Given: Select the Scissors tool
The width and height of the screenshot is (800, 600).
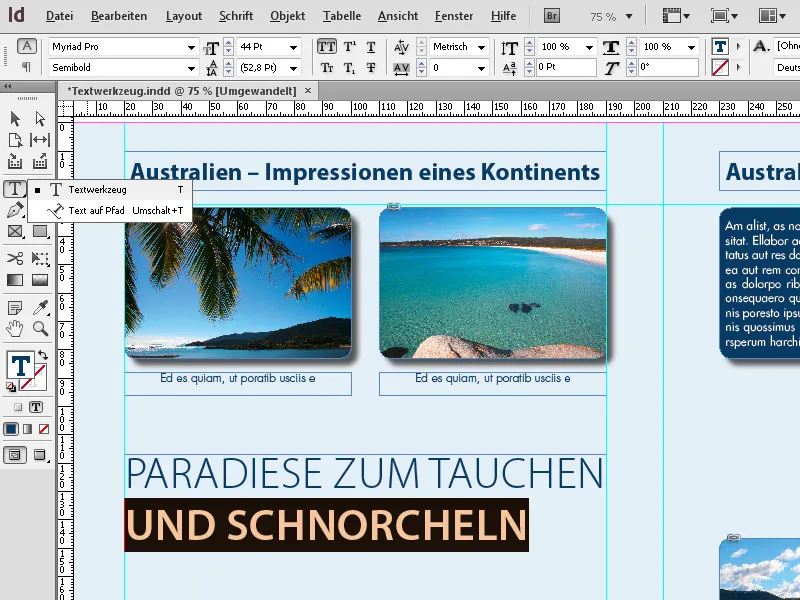Looking at the screenshot, I should click(x=13, y=256).
